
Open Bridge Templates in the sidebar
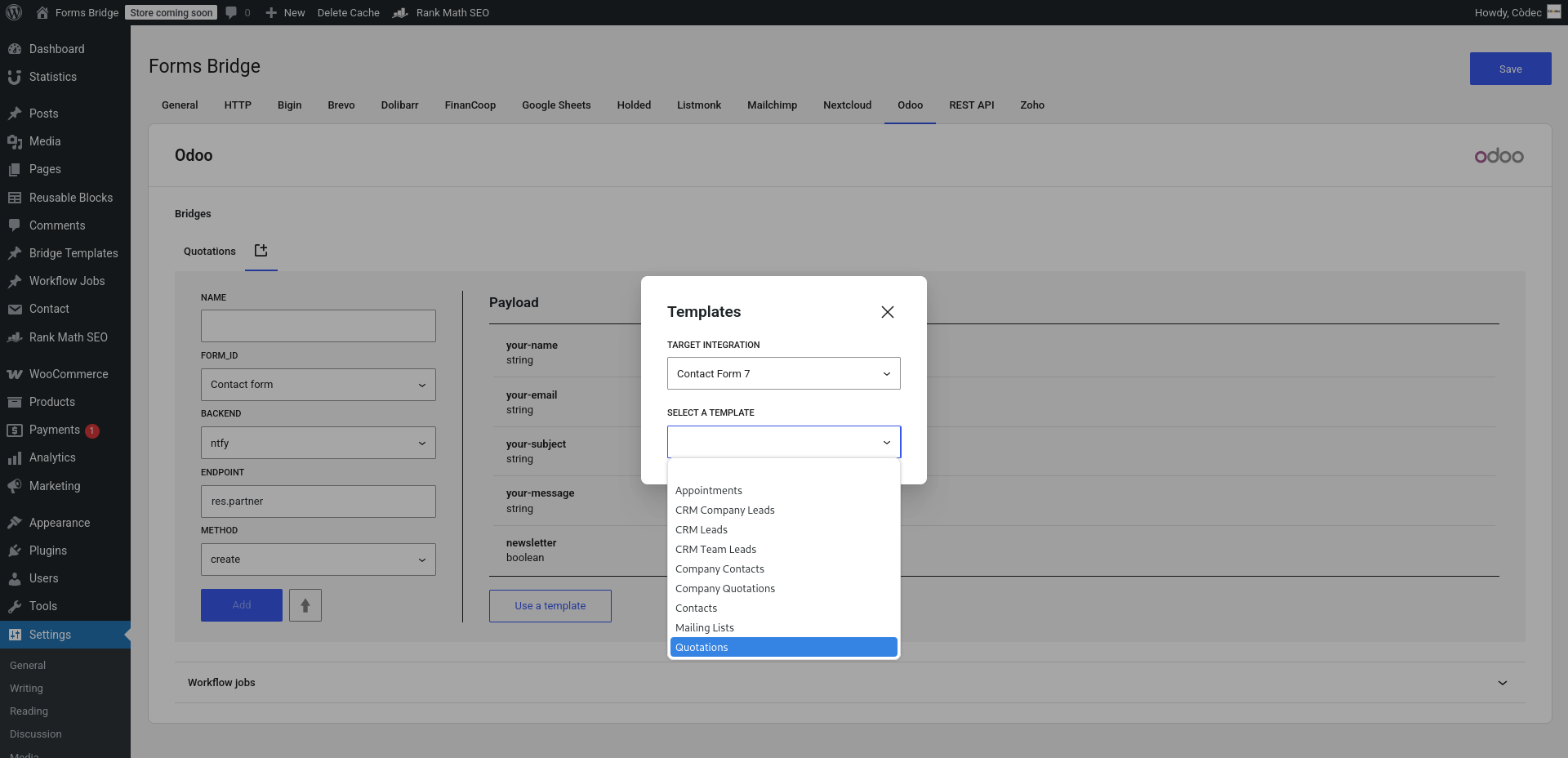pos(65,253)
